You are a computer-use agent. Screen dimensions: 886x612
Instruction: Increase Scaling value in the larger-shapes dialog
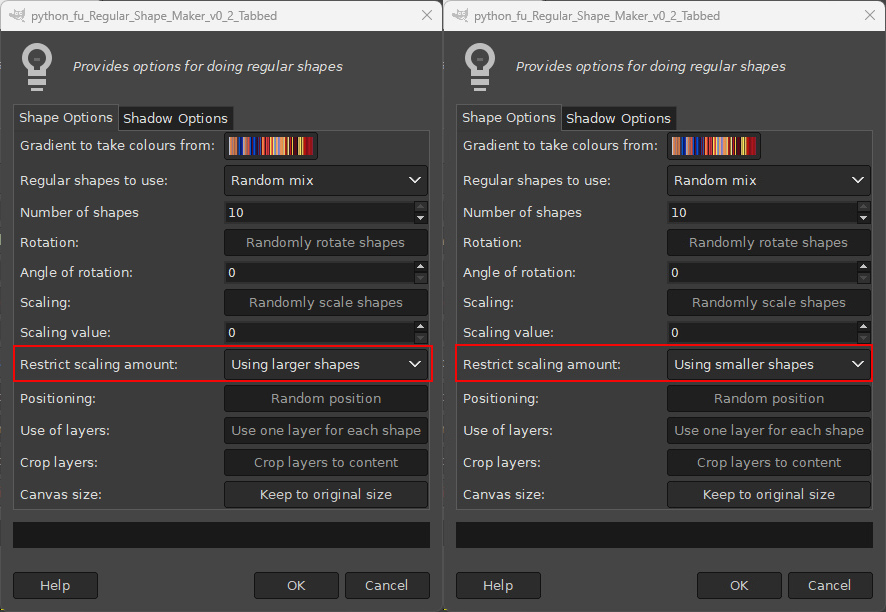tap(420, 327)
